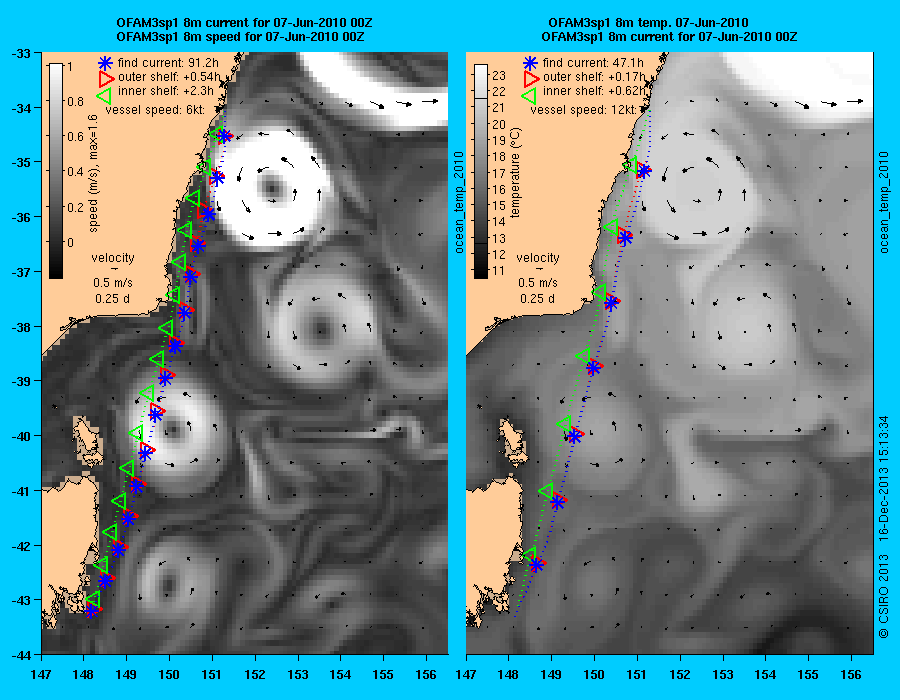Click 'ocean_temp_2010' label between the two maps
Viewport: 900px width, 700px height.
459,202
